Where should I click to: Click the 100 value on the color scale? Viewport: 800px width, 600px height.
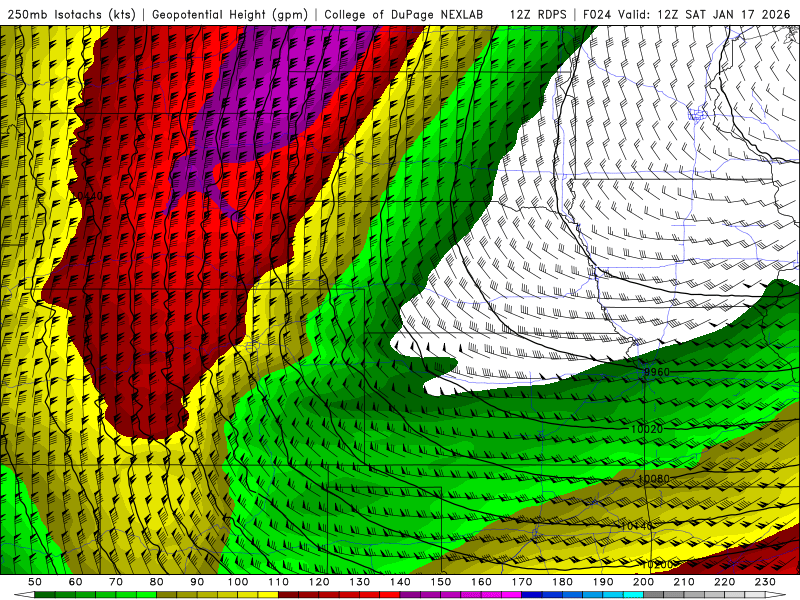[237, 582]
